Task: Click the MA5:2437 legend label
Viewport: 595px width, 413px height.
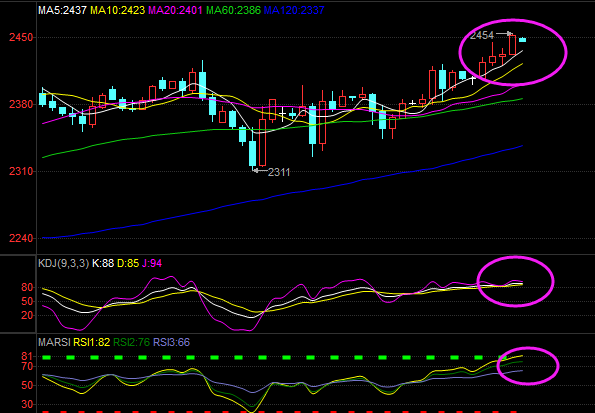Action: (62, 10)
